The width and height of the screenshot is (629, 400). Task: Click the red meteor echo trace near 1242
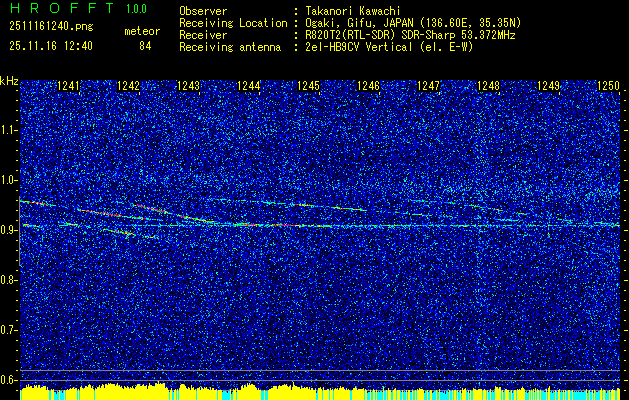[x=174, y=214]
